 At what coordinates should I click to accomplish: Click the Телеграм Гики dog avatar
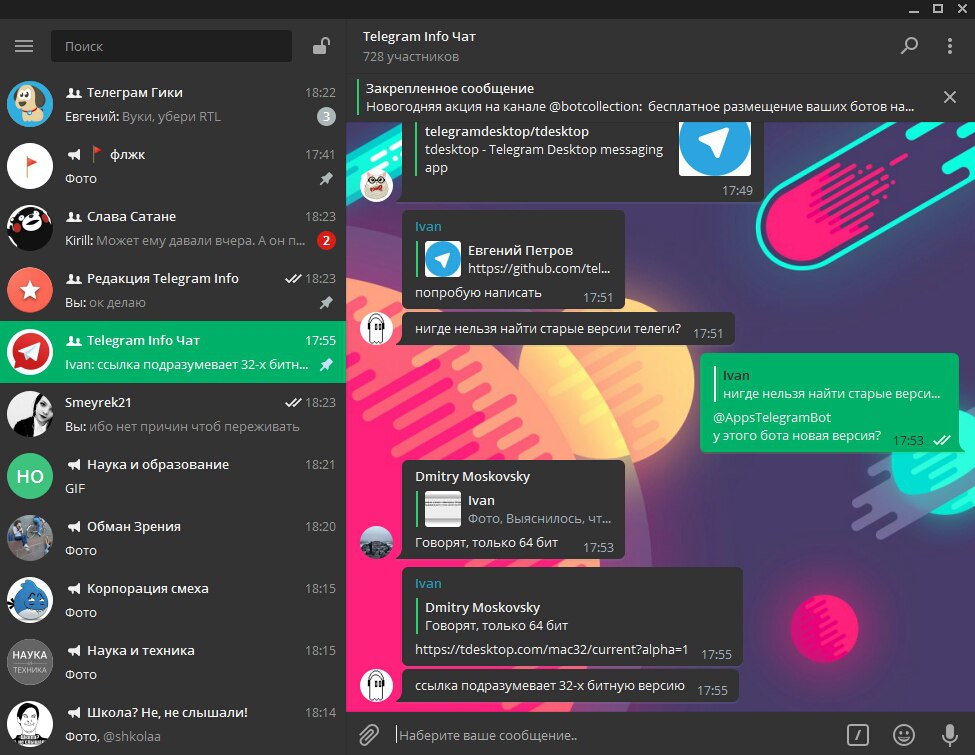pyautogui.click(x=30, y=104)
